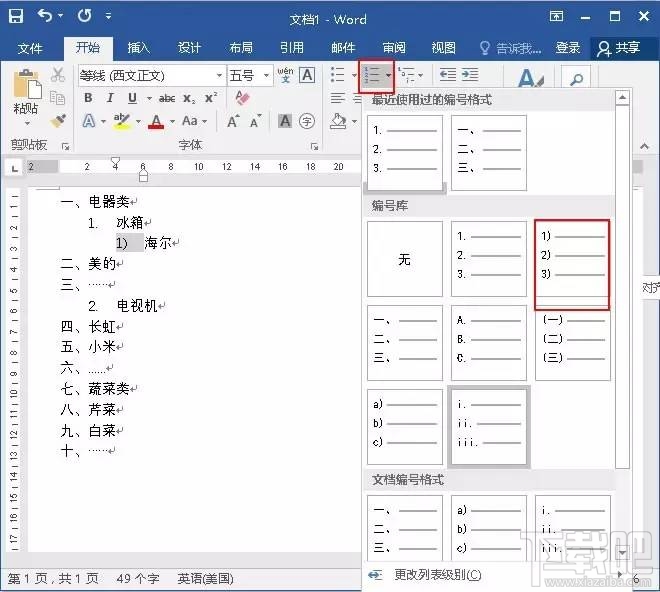660x592 pixels.
Task: Copy selection with the copy icon
Action: pos(58,98)
